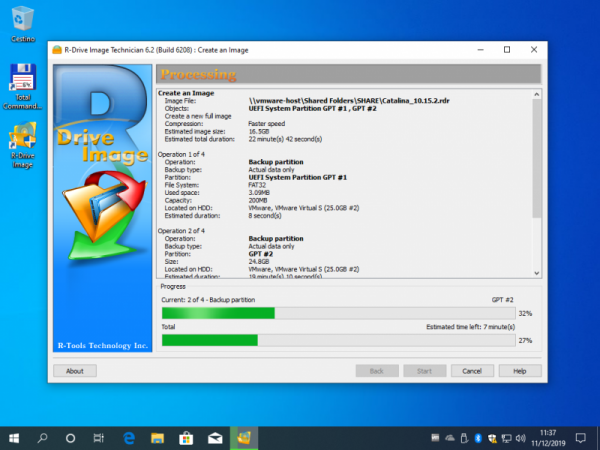Click the Cancel button
Screen dimensions: 600x450
tap(472, 371)
